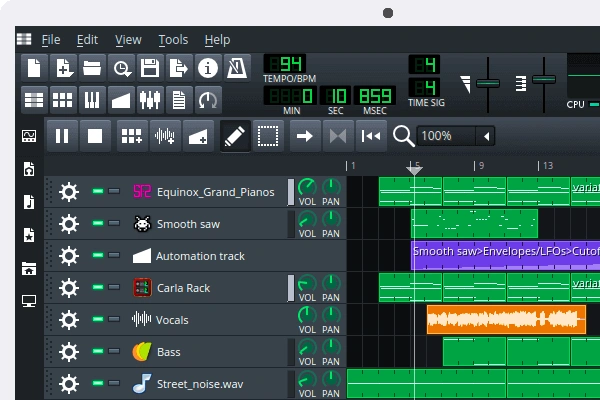This screenshot has height=400, width=600.
Task: Toggle solo on Smooth saw track
Action: pyautogui.click(x=114, y=224)
